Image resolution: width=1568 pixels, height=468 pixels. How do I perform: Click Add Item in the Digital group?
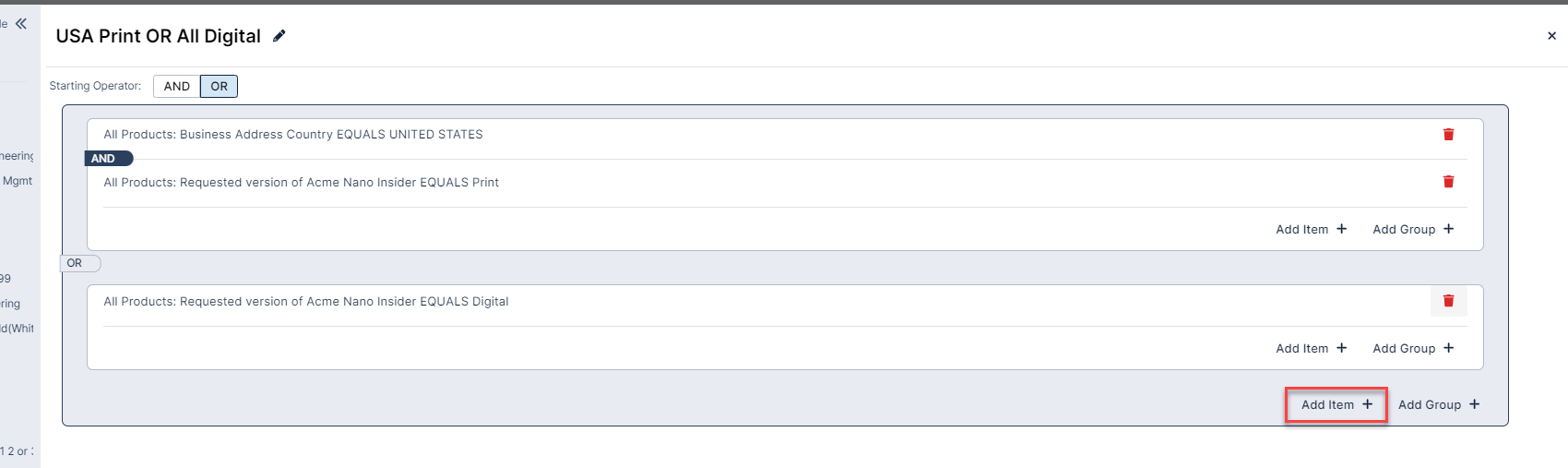coord(1311,348)
